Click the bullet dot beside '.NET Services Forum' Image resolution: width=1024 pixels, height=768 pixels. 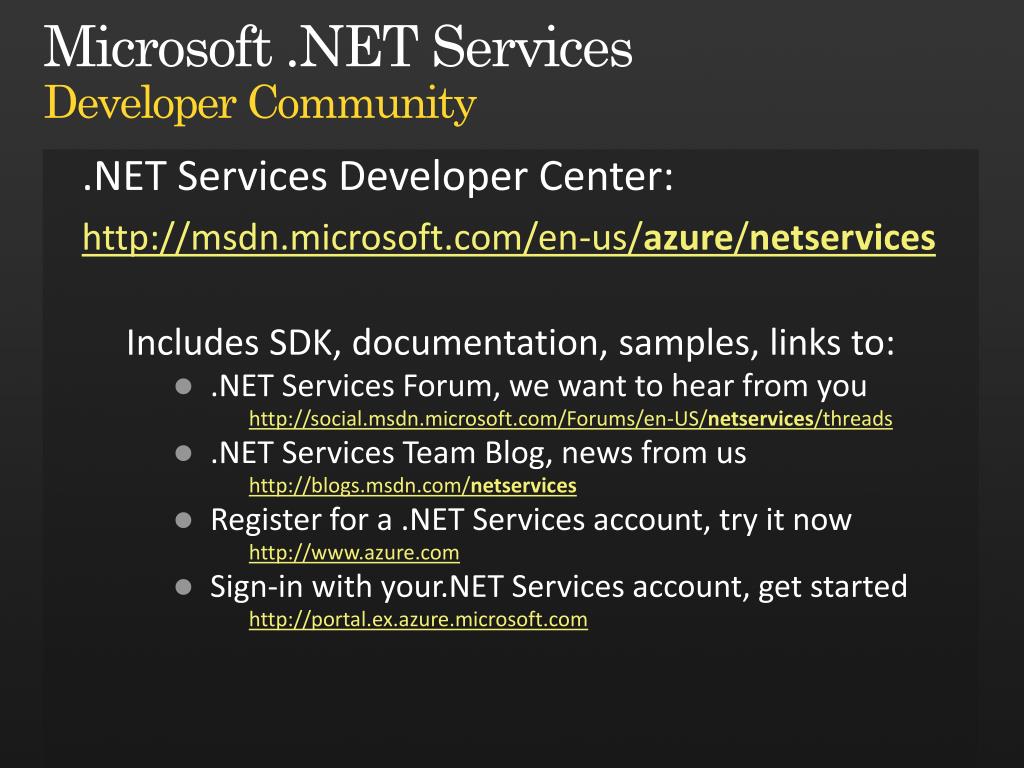point(184,387)
